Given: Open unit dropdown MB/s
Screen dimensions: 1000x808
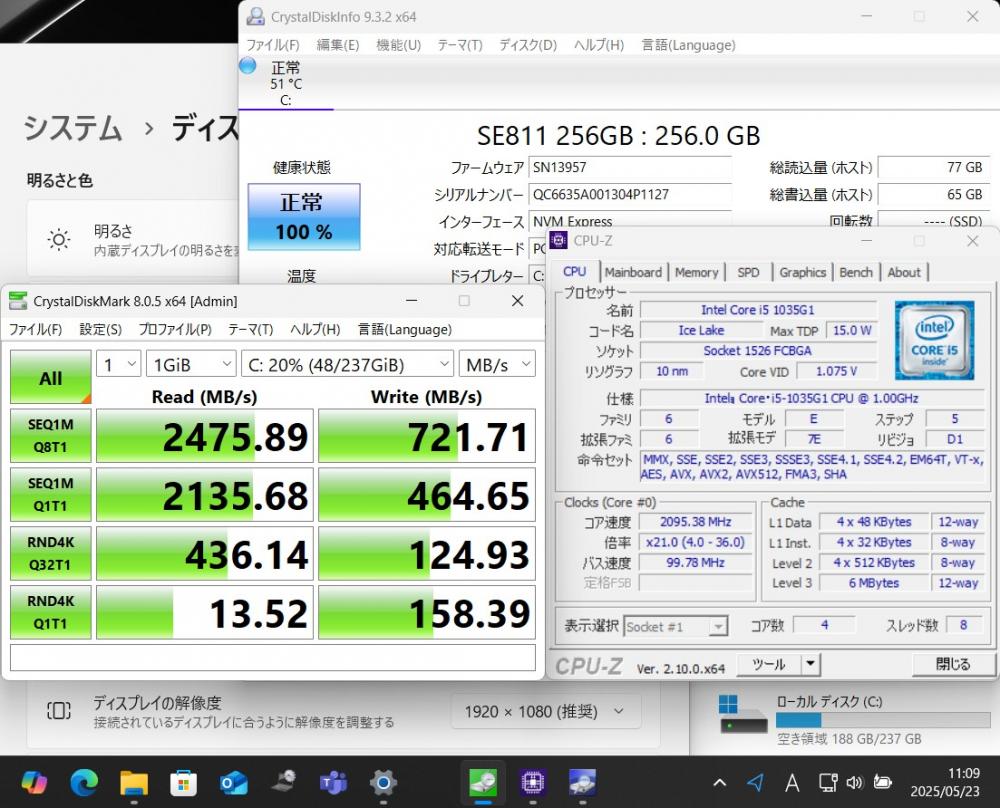Looking at the screenshot, I should coord(497,364).
